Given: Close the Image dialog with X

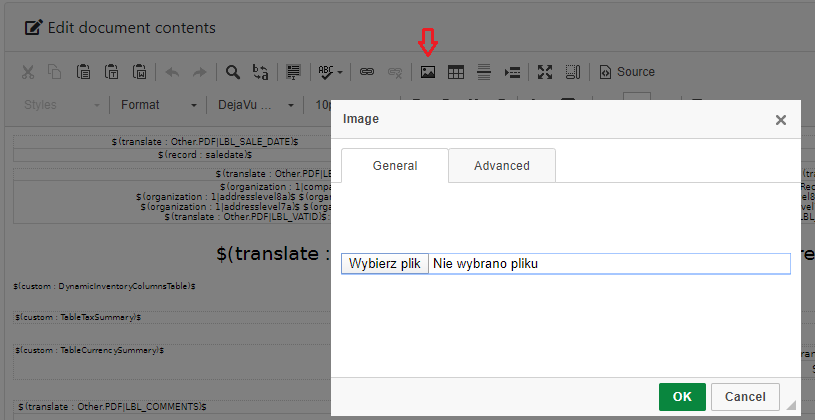Looking at the screenshot, I should tap(781, 120).
